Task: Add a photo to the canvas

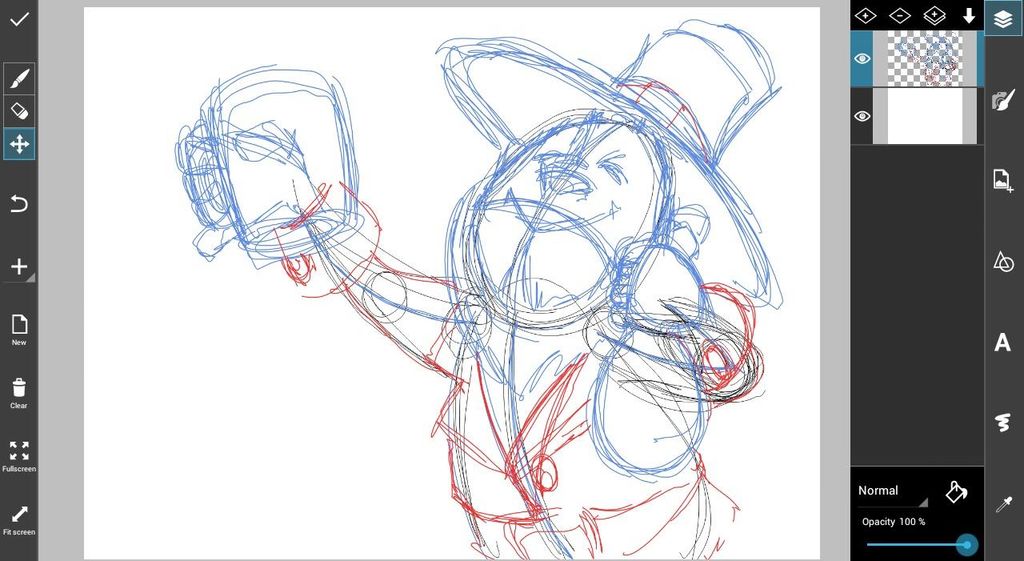Action: click(x=1003, y=180)
